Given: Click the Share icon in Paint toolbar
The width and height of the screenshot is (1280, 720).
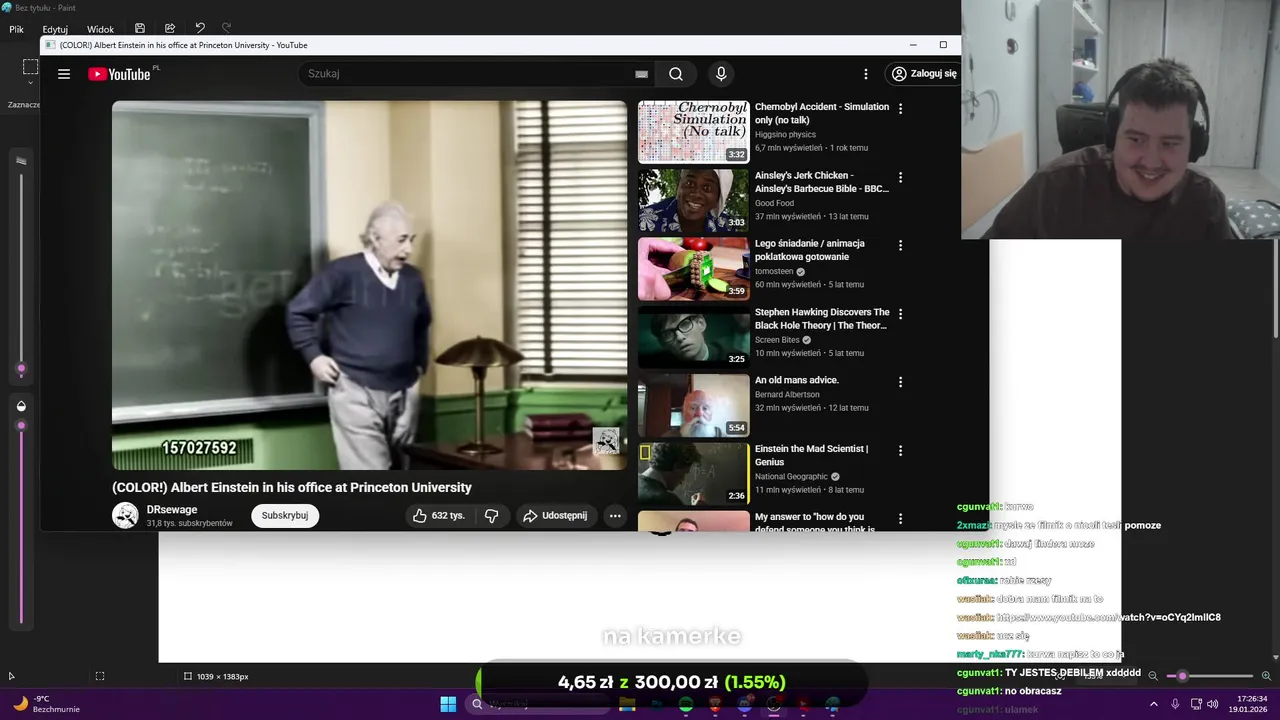Looking at the screenshot, I should point(170,29).
